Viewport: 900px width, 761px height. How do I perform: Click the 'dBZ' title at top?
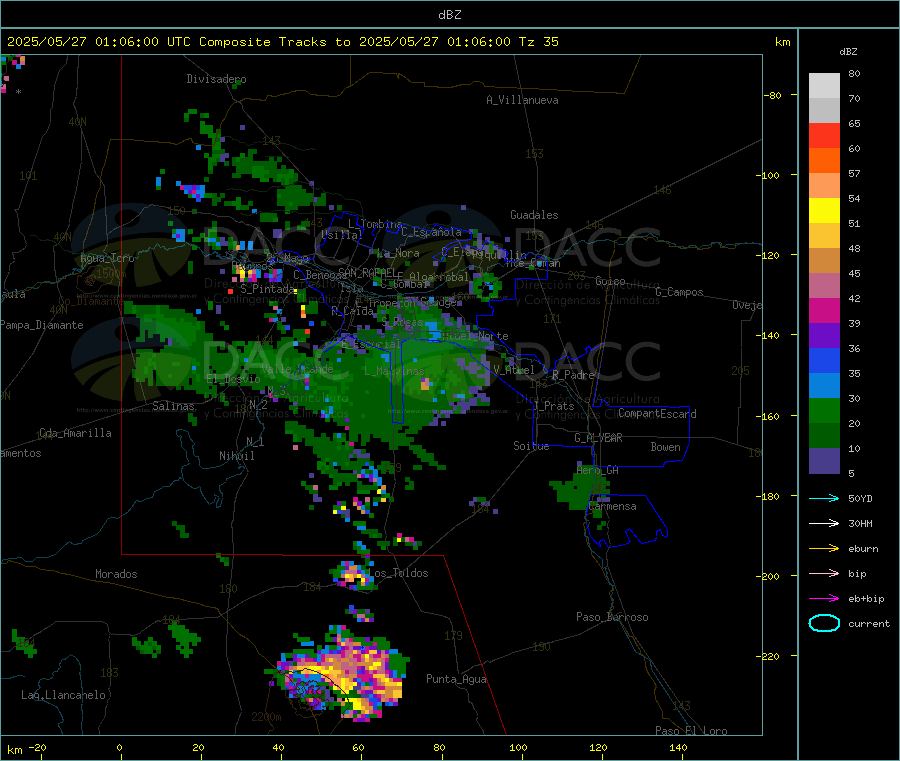[x=449, y=15]
